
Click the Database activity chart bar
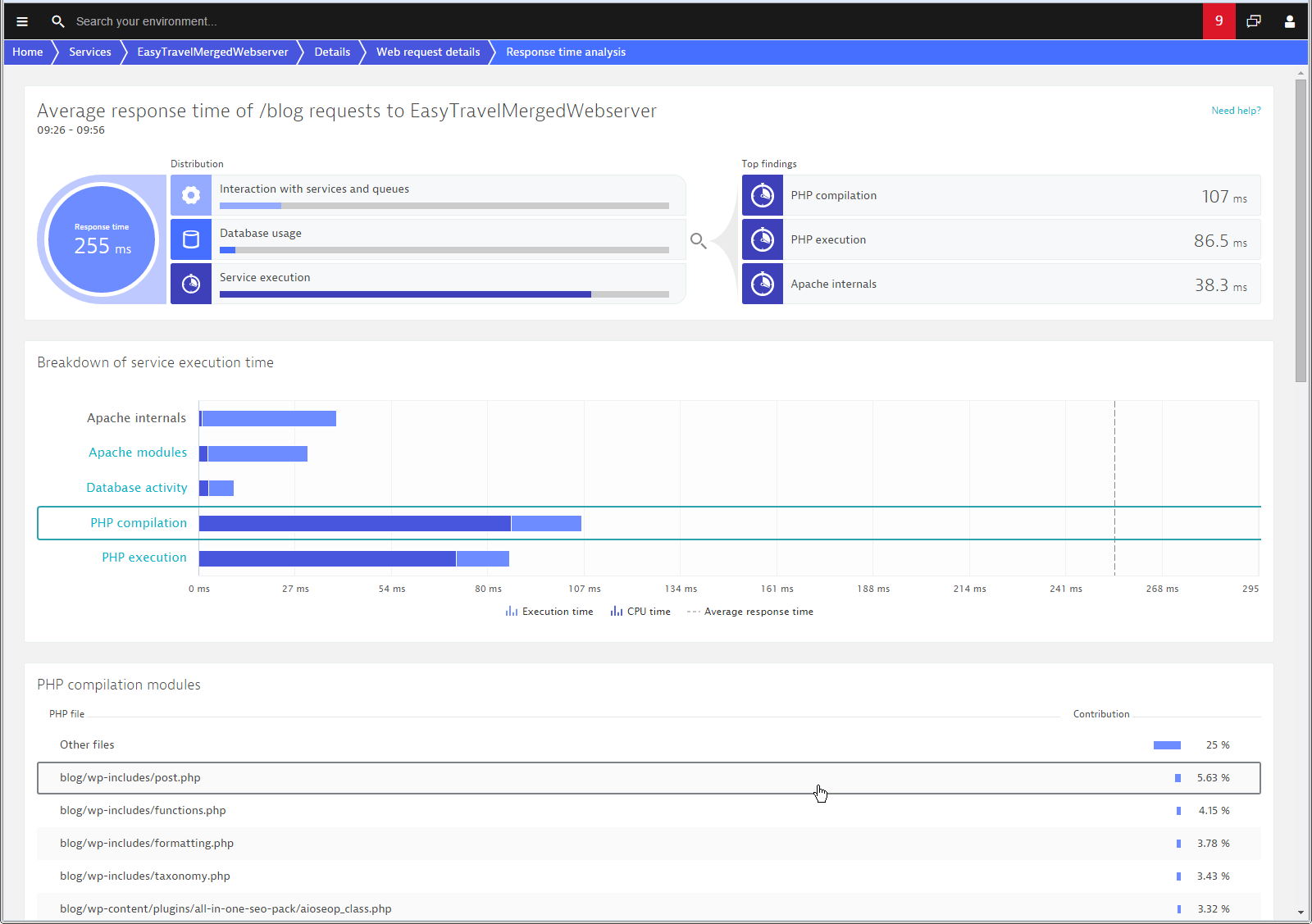click(x=216, y=489)
